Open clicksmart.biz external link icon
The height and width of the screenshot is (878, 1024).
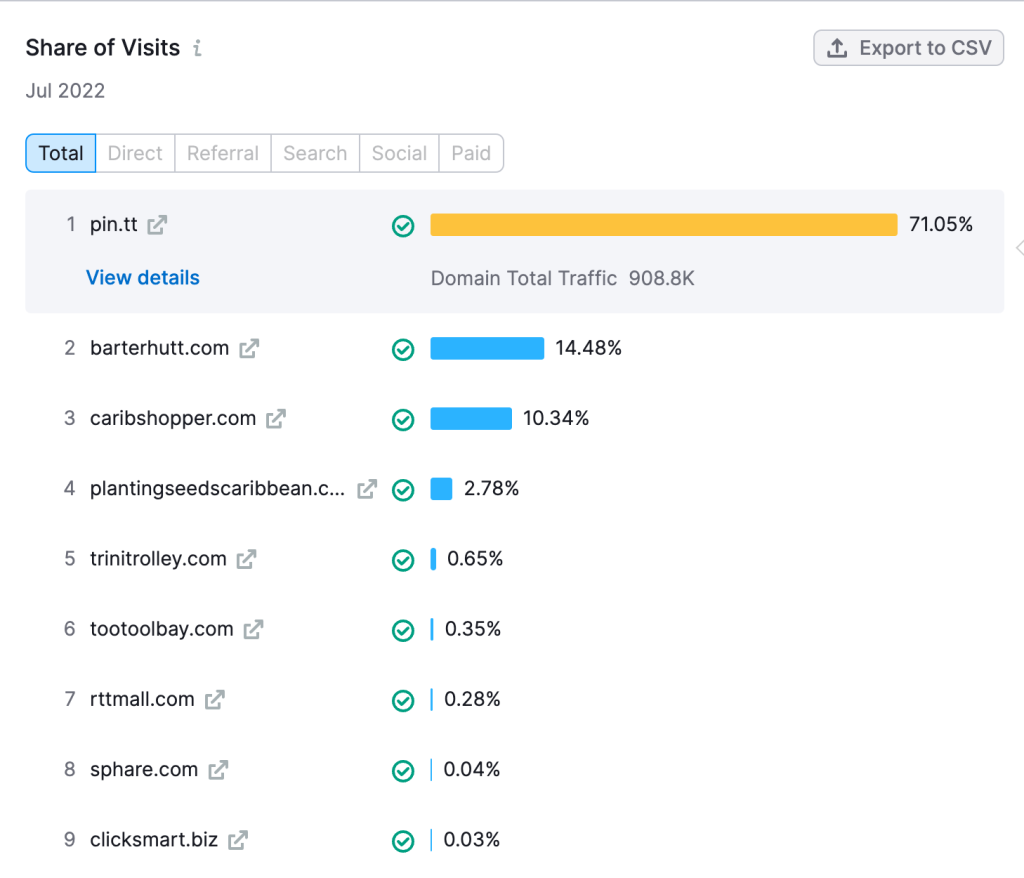(238, 840)
